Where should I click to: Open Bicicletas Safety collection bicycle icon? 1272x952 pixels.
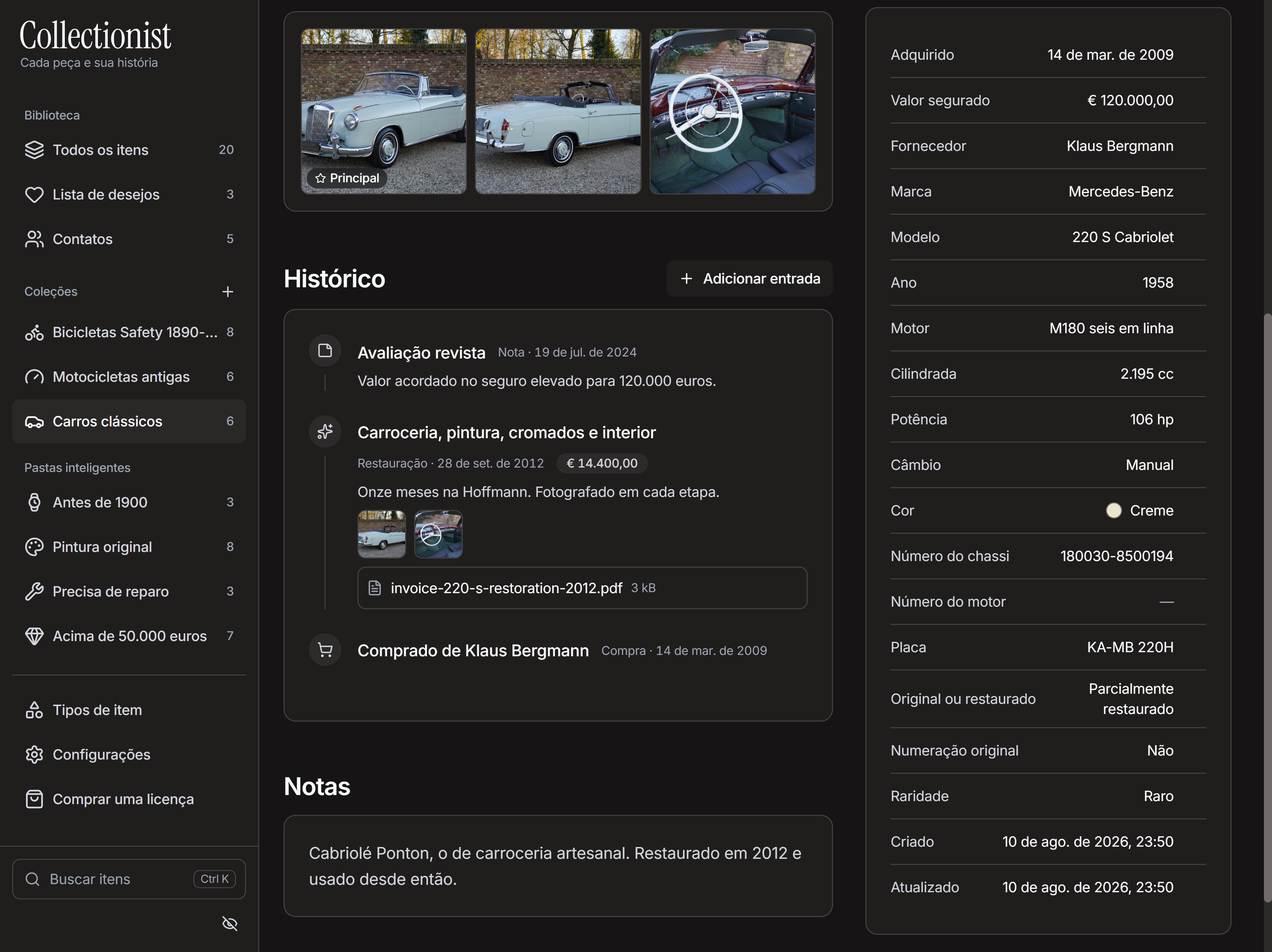(34, 333)
